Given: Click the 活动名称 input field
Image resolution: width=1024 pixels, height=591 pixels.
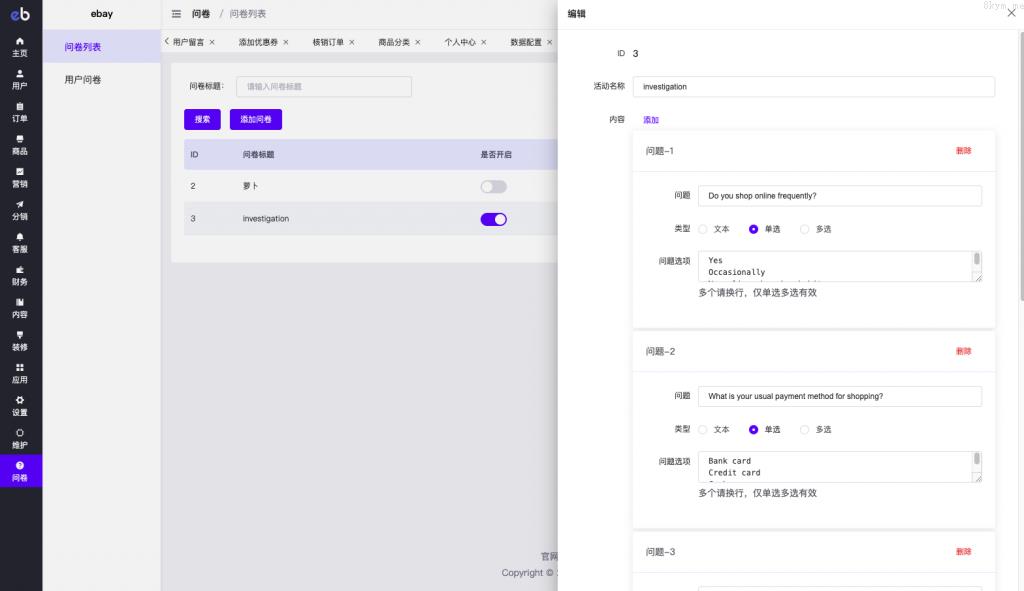Looking at the screenshot, I should coord(813,87).
